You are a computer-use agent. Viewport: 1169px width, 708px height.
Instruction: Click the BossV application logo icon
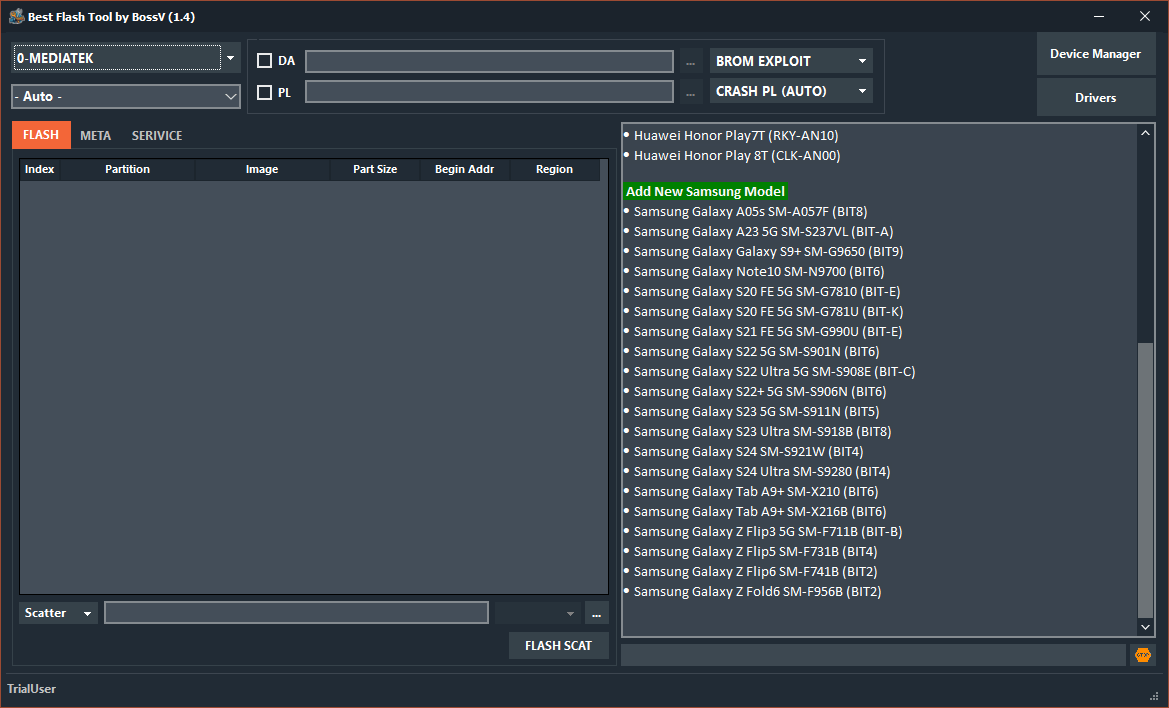pos(14,15)
